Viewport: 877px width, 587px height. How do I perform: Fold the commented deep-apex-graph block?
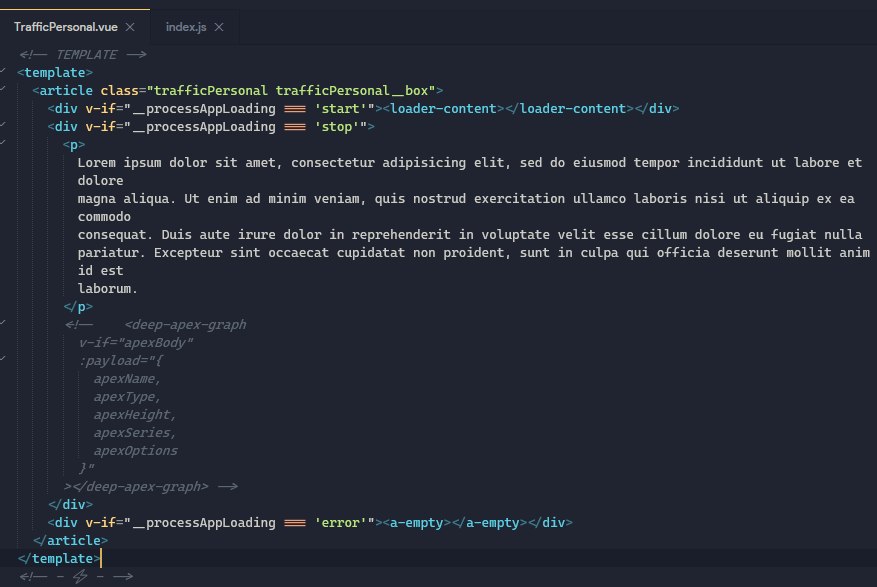pos(3,323)
